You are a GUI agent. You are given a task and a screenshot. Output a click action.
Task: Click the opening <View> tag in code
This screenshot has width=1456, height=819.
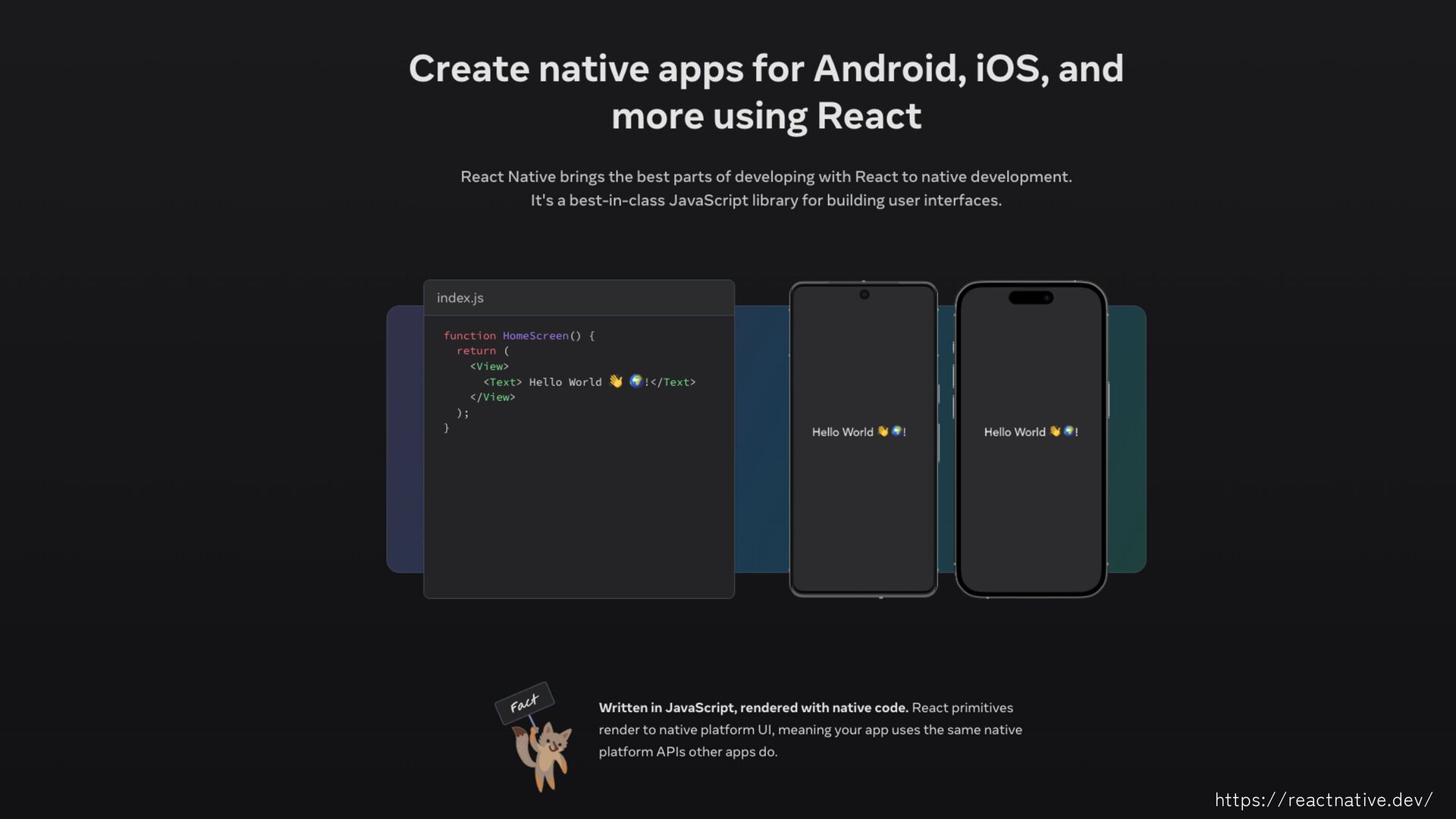coord(489,366)
